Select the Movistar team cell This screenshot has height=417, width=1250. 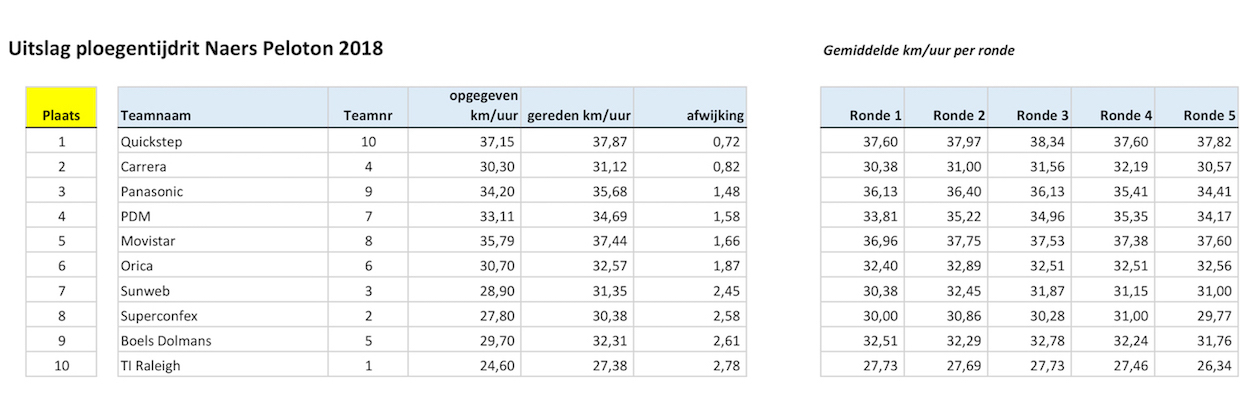click(x=223, y=241)
